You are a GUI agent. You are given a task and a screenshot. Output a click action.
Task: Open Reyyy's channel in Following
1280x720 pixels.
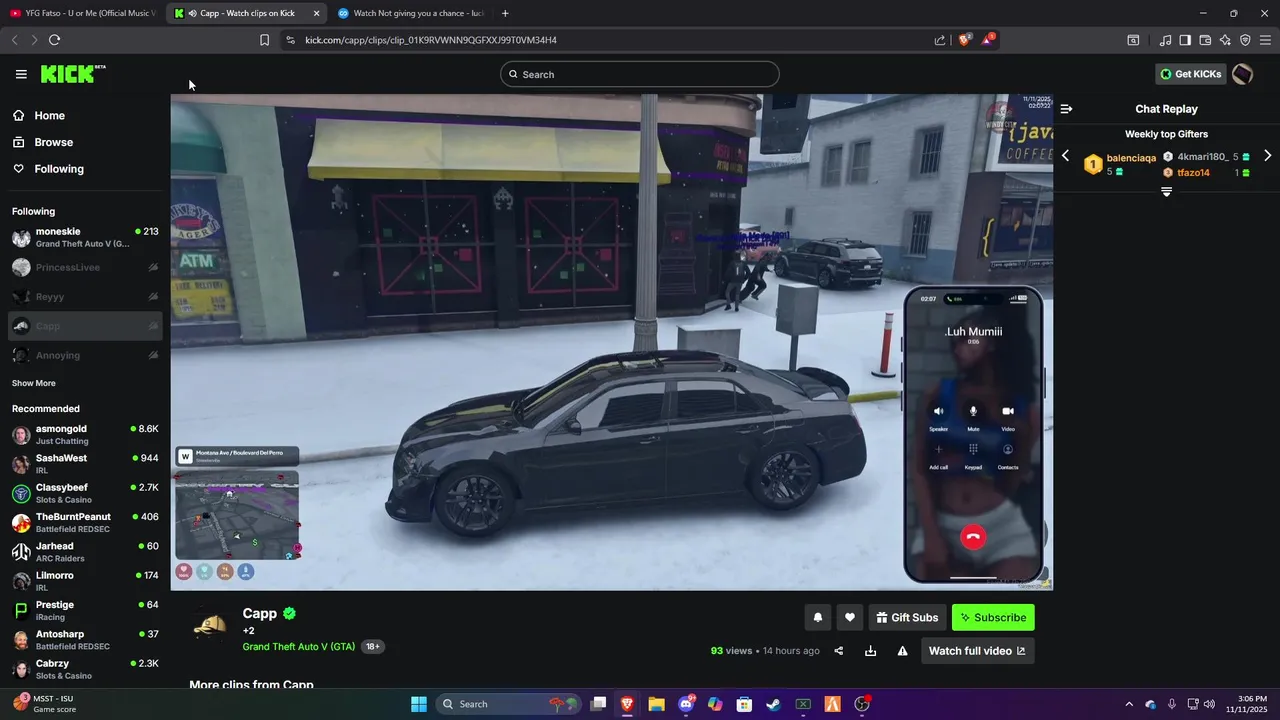pyautogui.click(x=85, y=297)
